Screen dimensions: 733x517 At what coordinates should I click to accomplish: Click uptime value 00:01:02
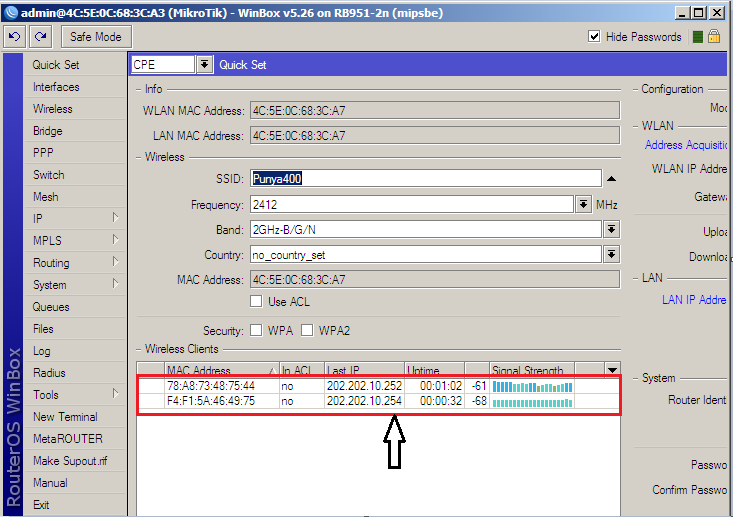tap(440, 386)
